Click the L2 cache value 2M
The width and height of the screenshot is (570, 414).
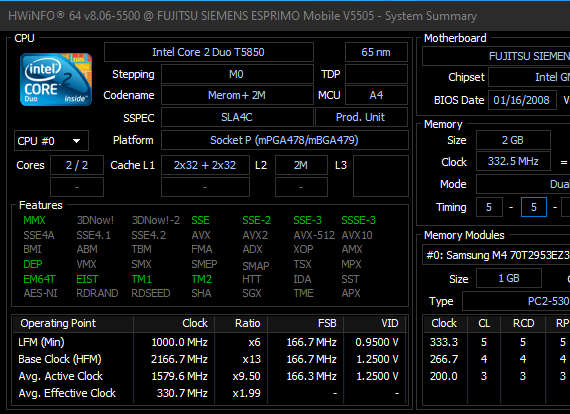pyautogui.click(x=301, y=165)
